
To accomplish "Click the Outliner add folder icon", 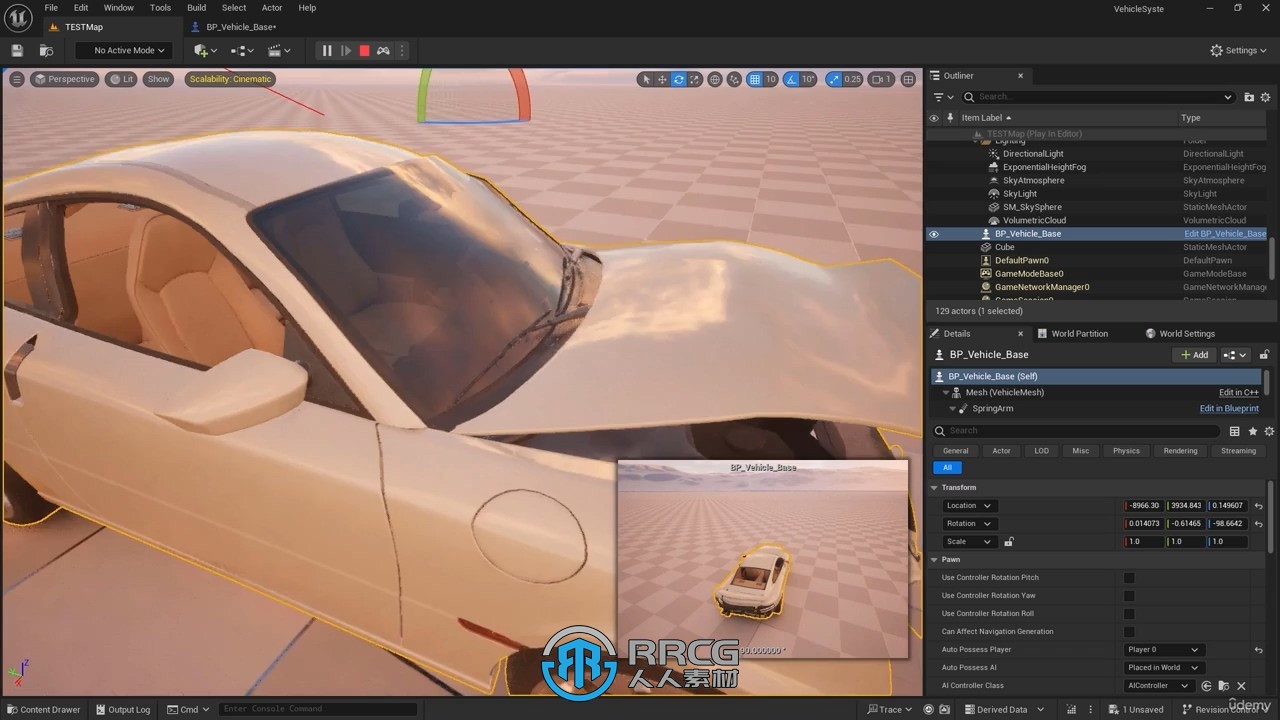I will (1249, 97).
